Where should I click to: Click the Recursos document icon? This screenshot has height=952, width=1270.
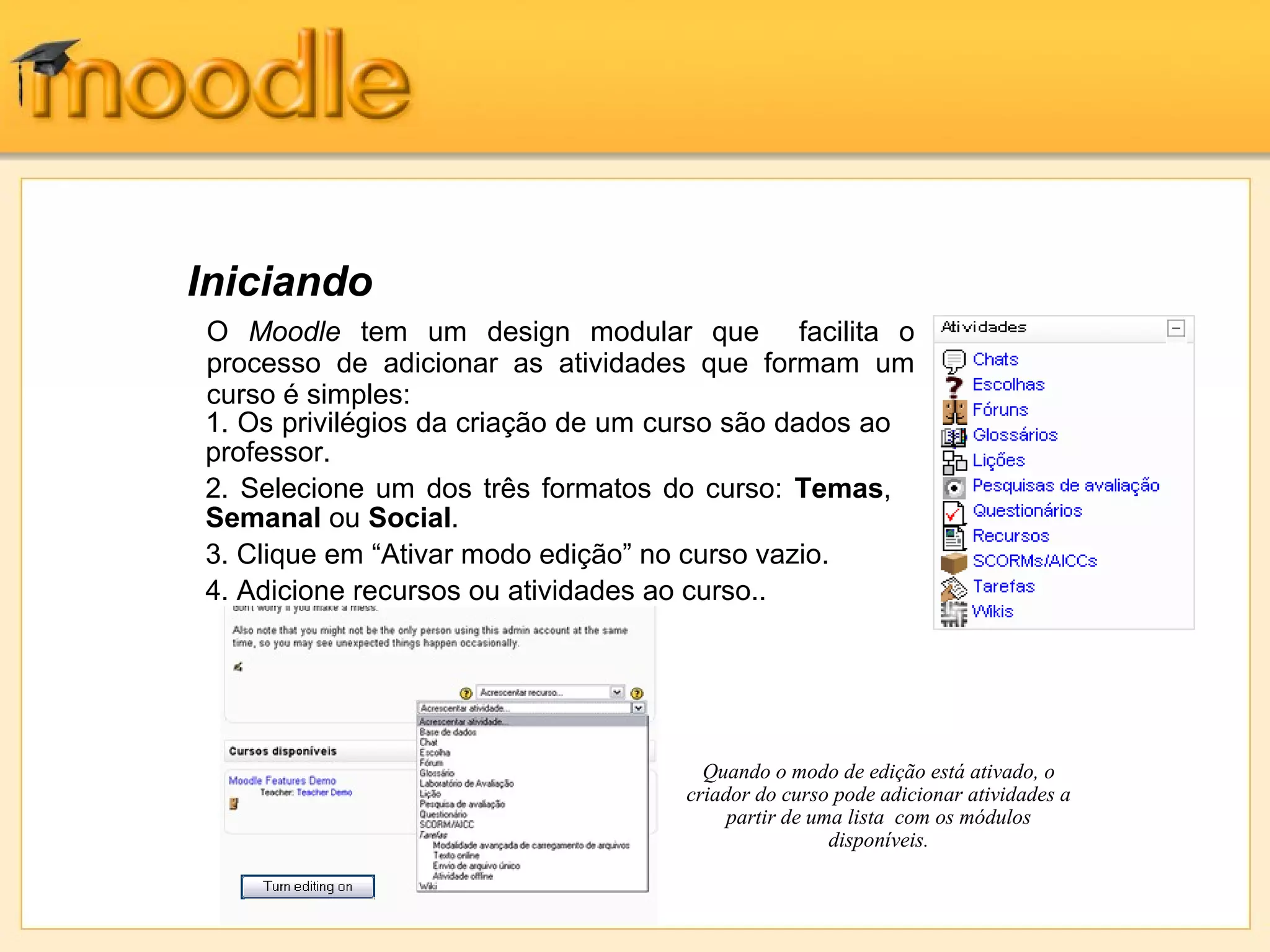(x=954, y=537)
